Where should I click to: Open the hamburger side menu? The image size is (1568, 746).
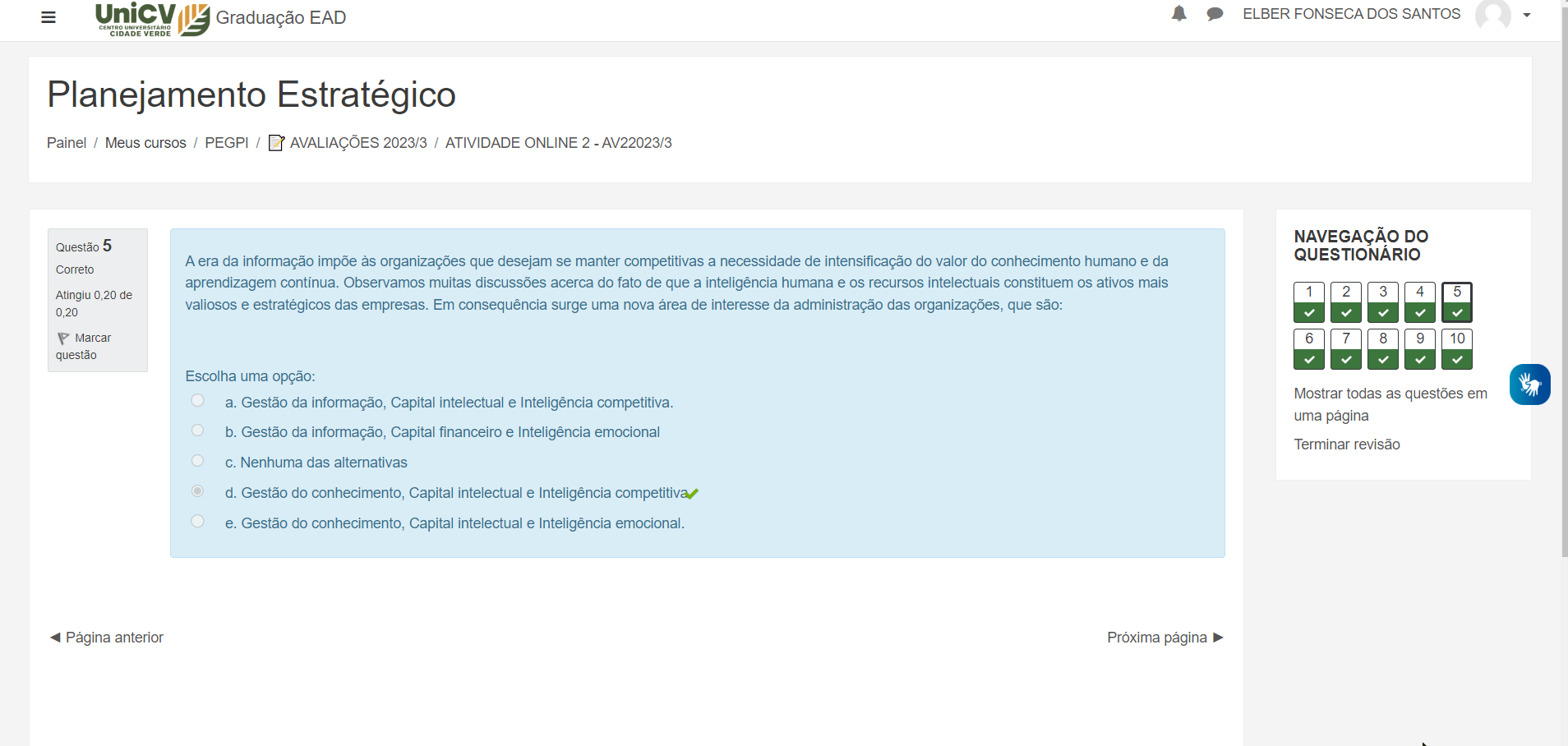coord(48,17)
